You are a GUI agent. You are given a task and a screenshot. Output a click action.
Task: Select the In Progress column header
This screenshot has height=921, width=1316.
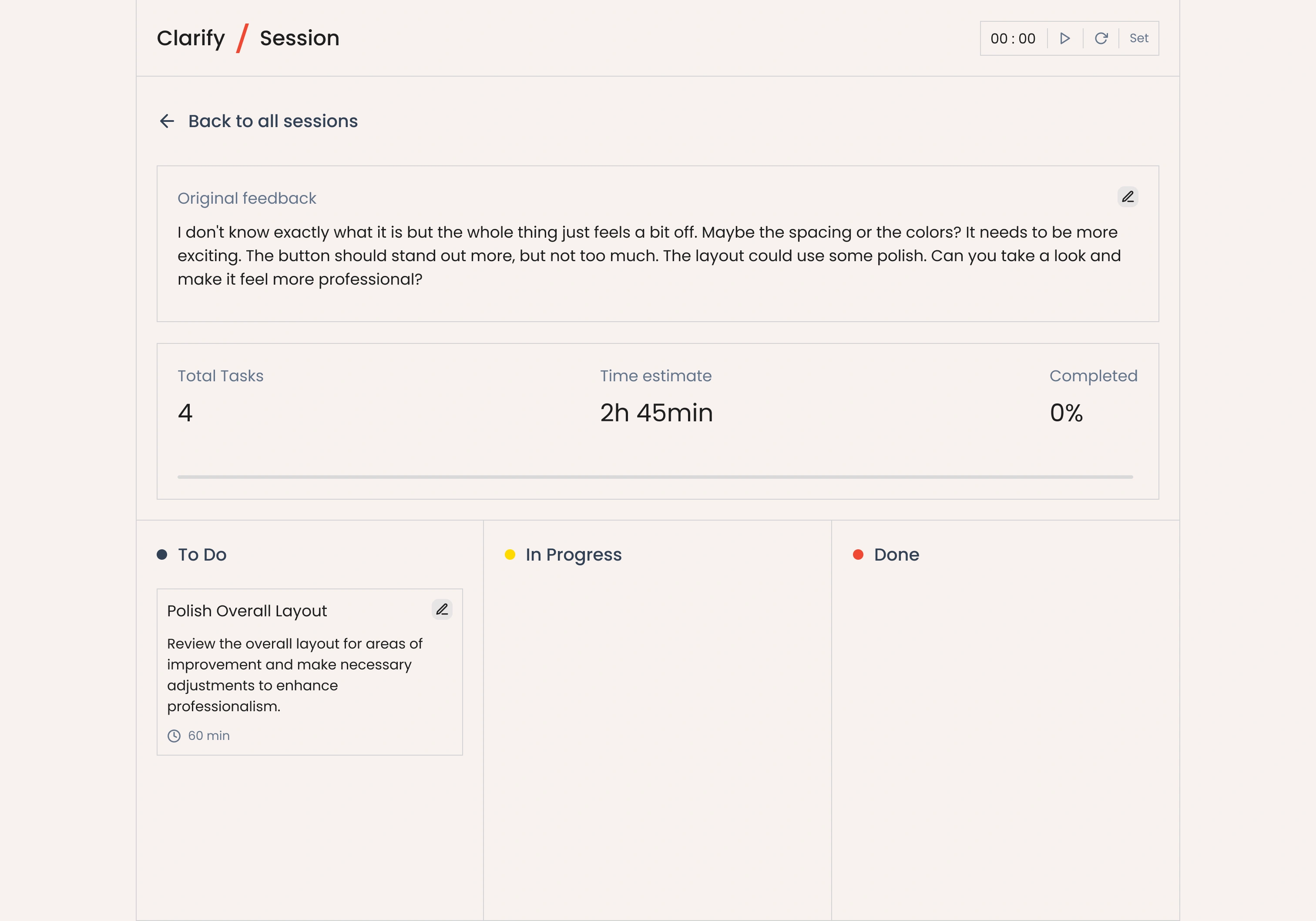[x=573, y=554]
